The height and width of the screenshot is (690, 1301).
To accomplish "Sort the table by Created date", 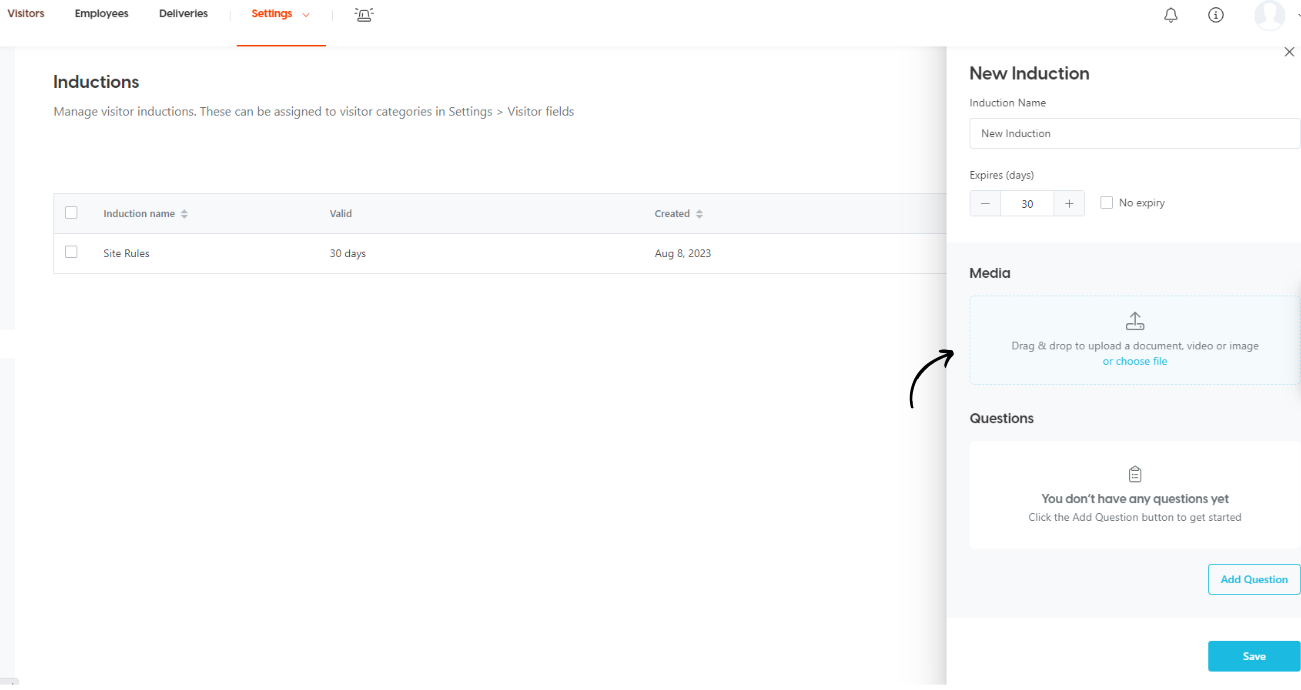I will point(700,213).
